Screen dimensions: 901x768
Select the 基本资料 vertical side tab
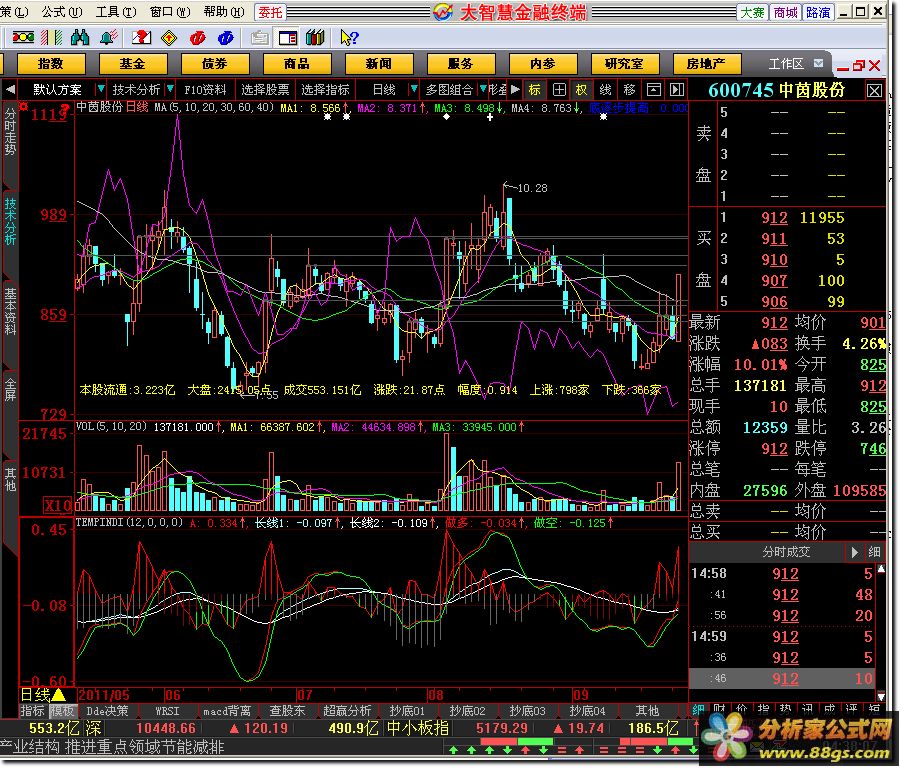(10, 311)
